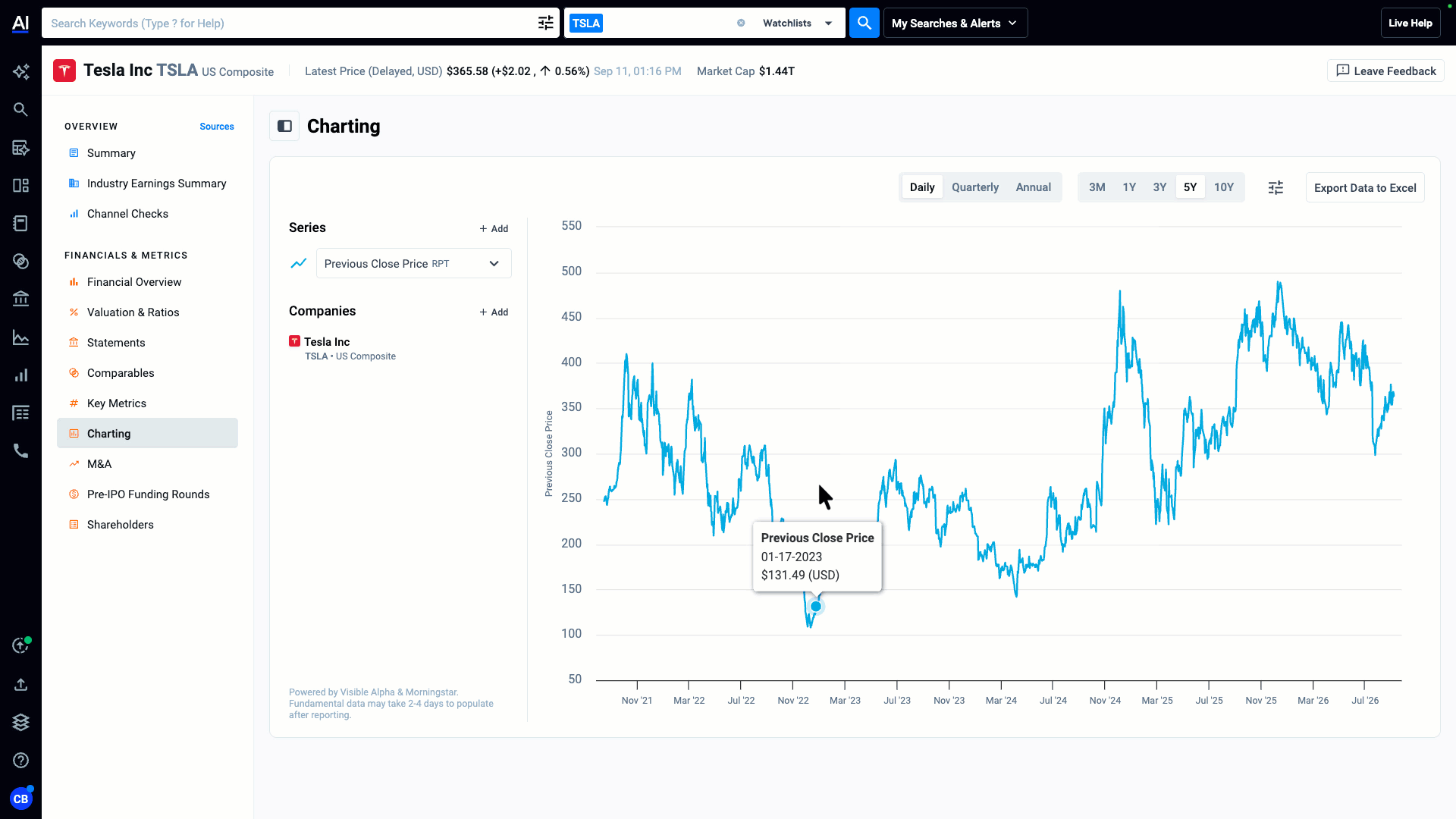This screenshot has width=1456, height=819.
Task: Open the bar chart icon in left rail
Action: [20, 375]
